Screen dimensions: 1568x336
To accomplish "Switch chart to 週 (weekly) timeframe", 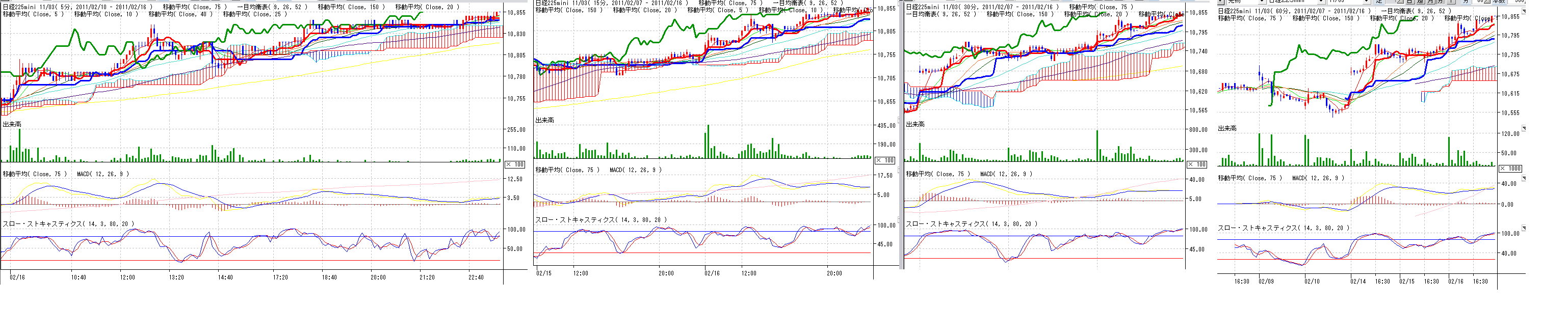I will pos(1420,2).
